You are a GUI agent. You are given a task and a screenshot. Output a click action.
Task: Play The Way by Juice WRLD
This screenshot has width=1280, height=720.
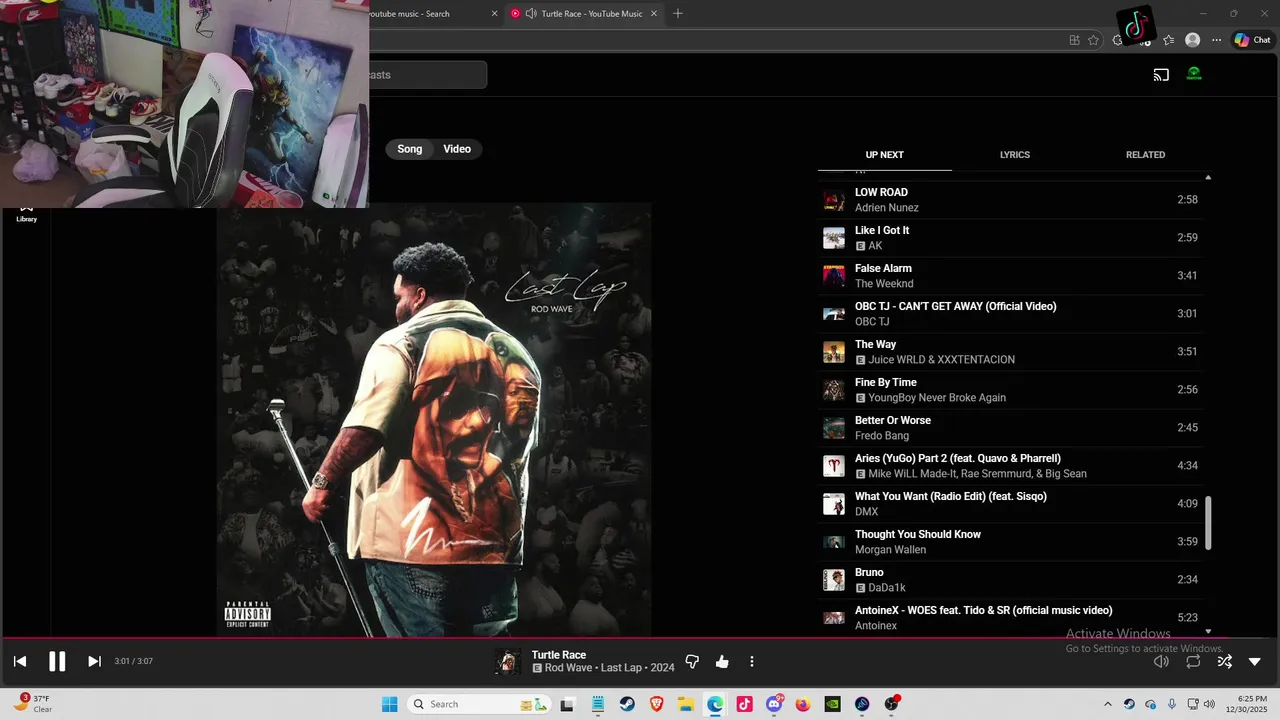(x=1012, y=352)
